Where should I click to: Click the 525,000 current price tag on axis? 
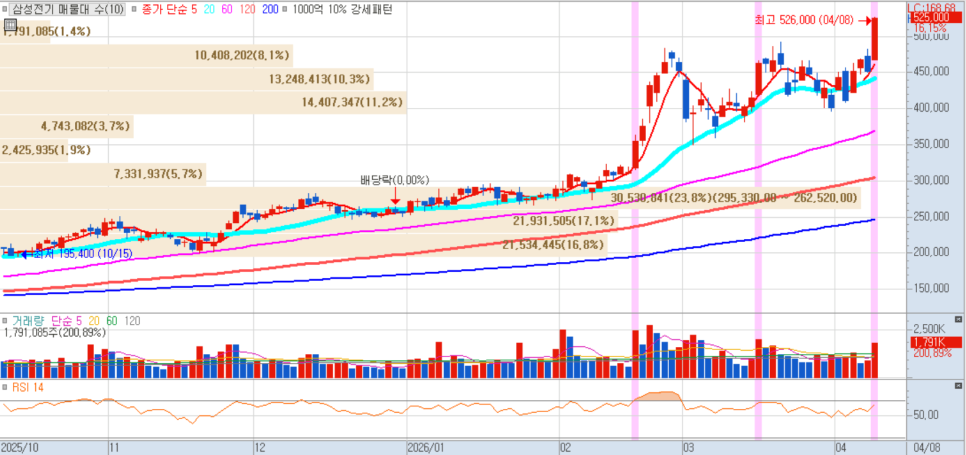pos(935,17)
